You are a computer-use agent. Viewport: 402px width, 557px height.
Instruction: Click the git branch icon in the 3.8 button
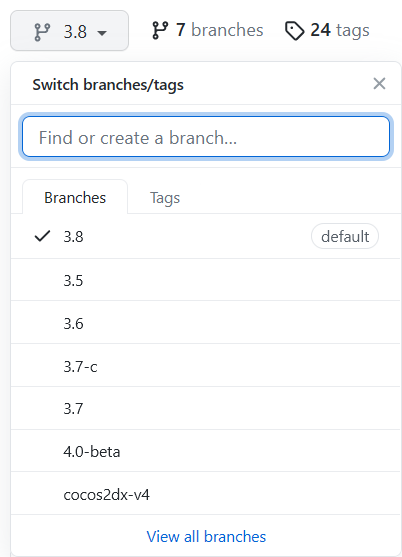pyautogui.click(x=42, y=32)
